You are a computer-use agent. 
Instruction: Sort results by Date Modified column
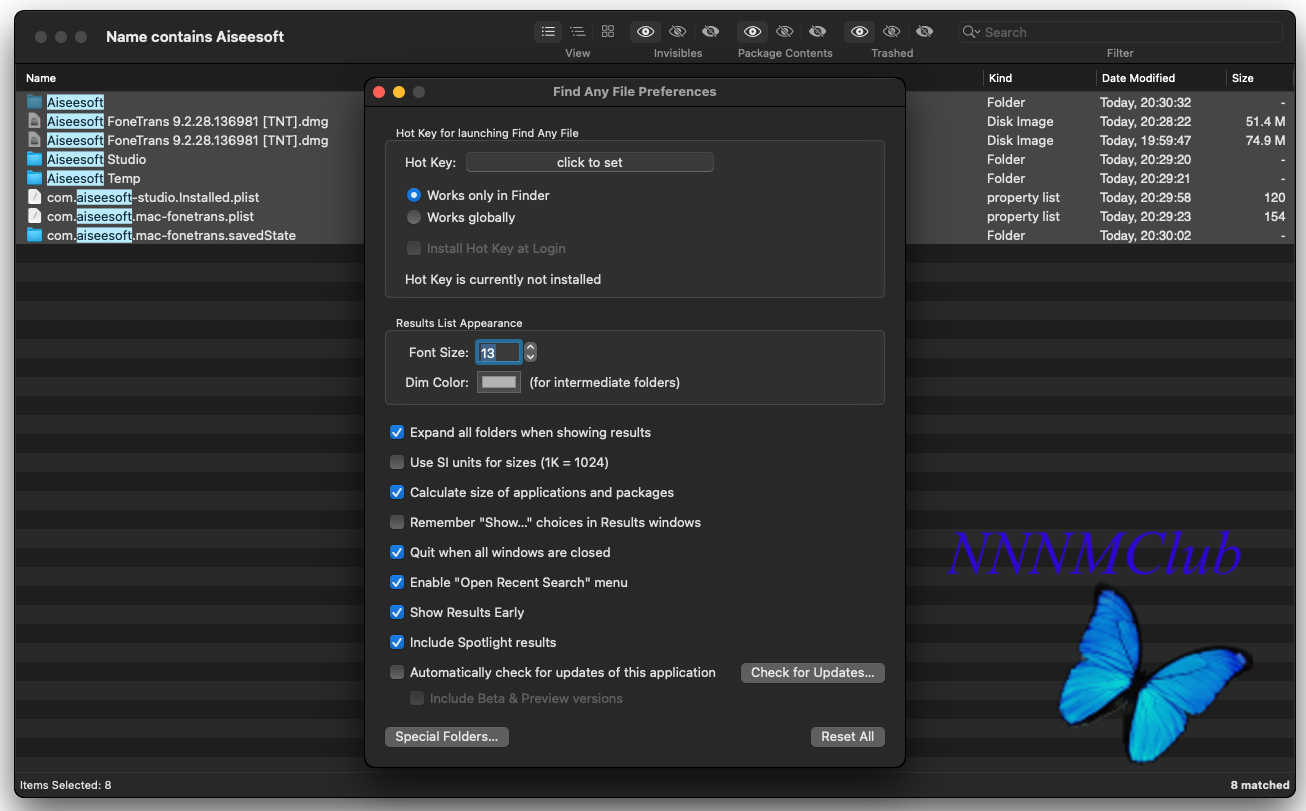(1138, 78)
